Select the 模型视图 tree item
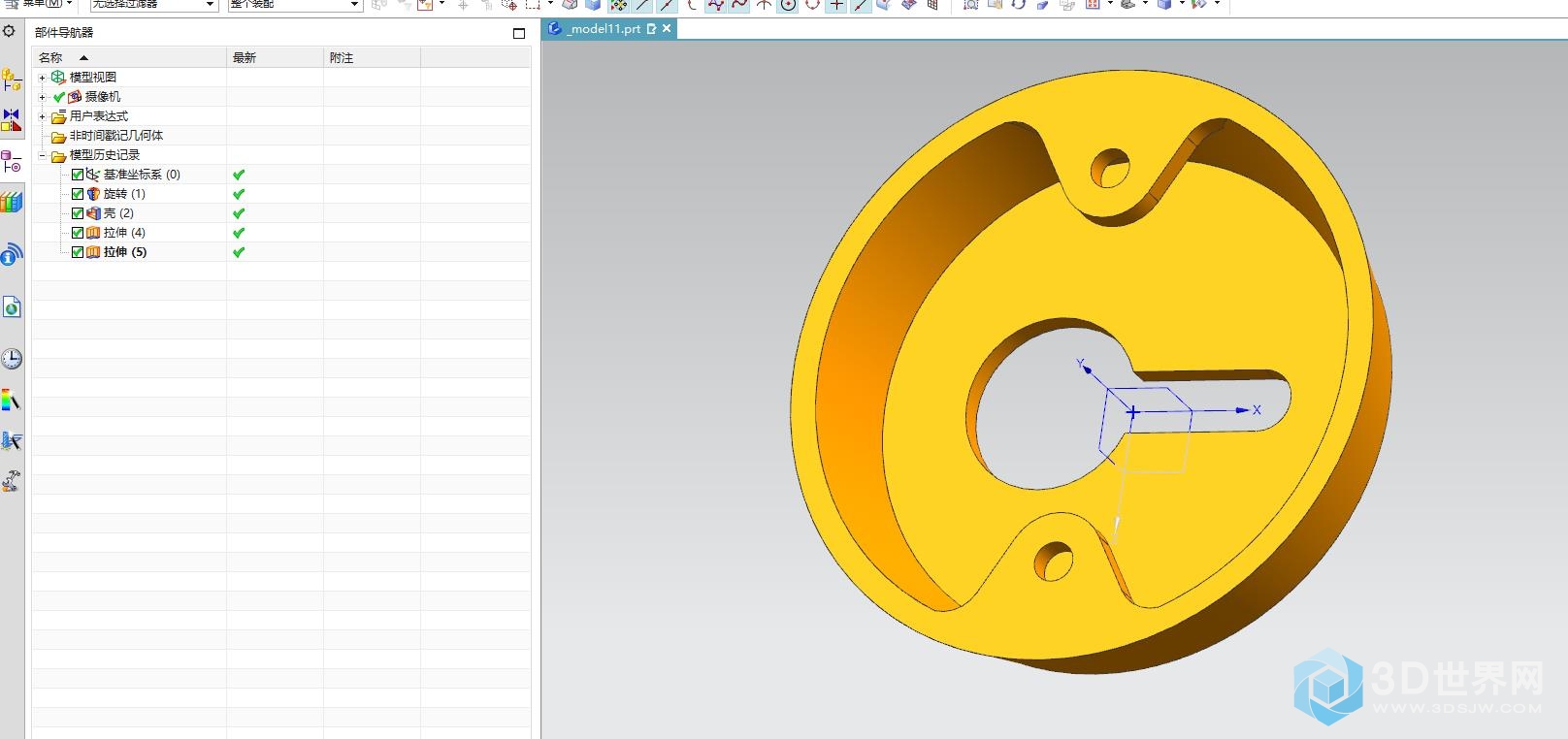1568x739 pixels. [92, 78]
